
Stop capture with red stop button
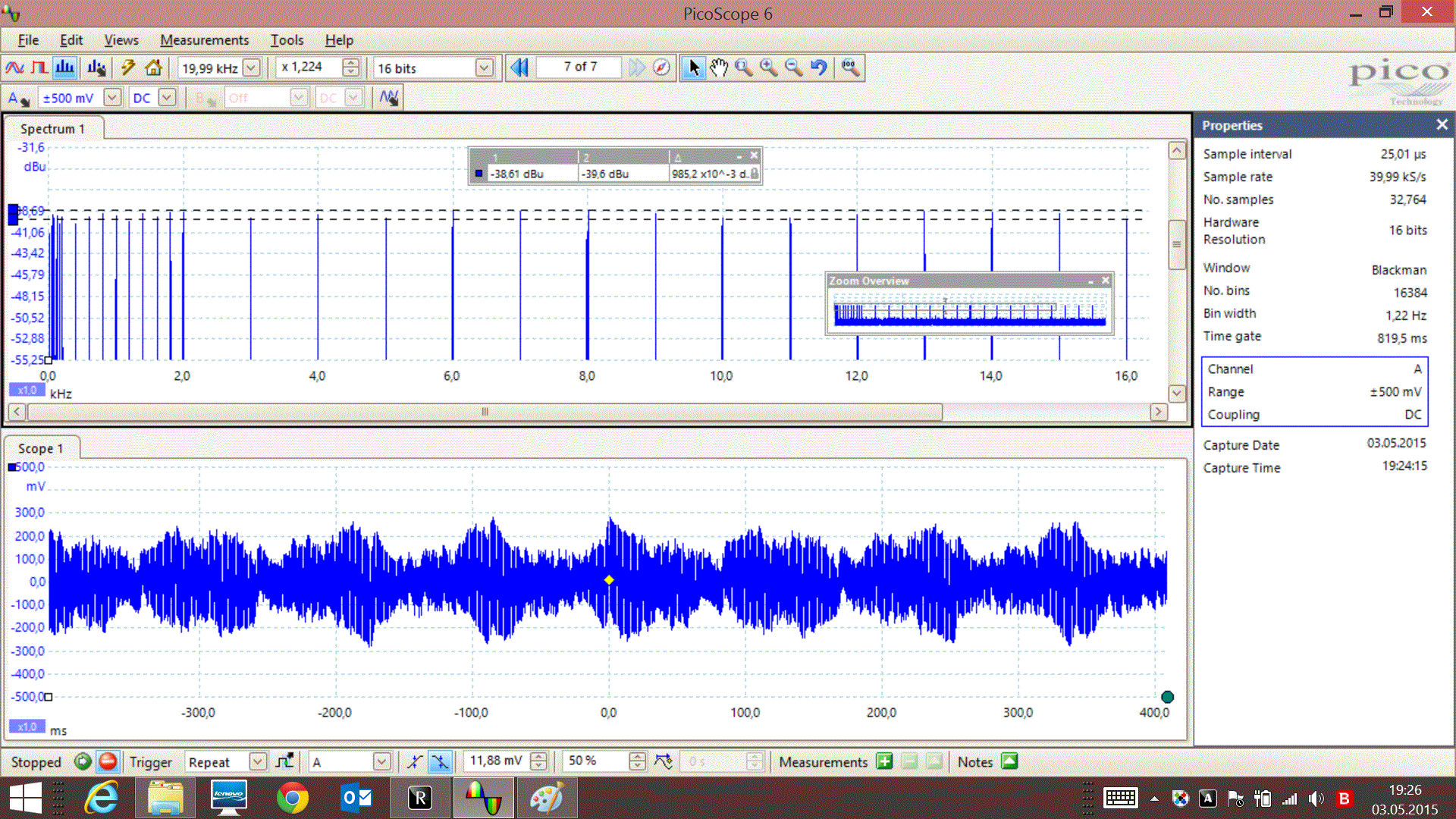pos(108,761)
